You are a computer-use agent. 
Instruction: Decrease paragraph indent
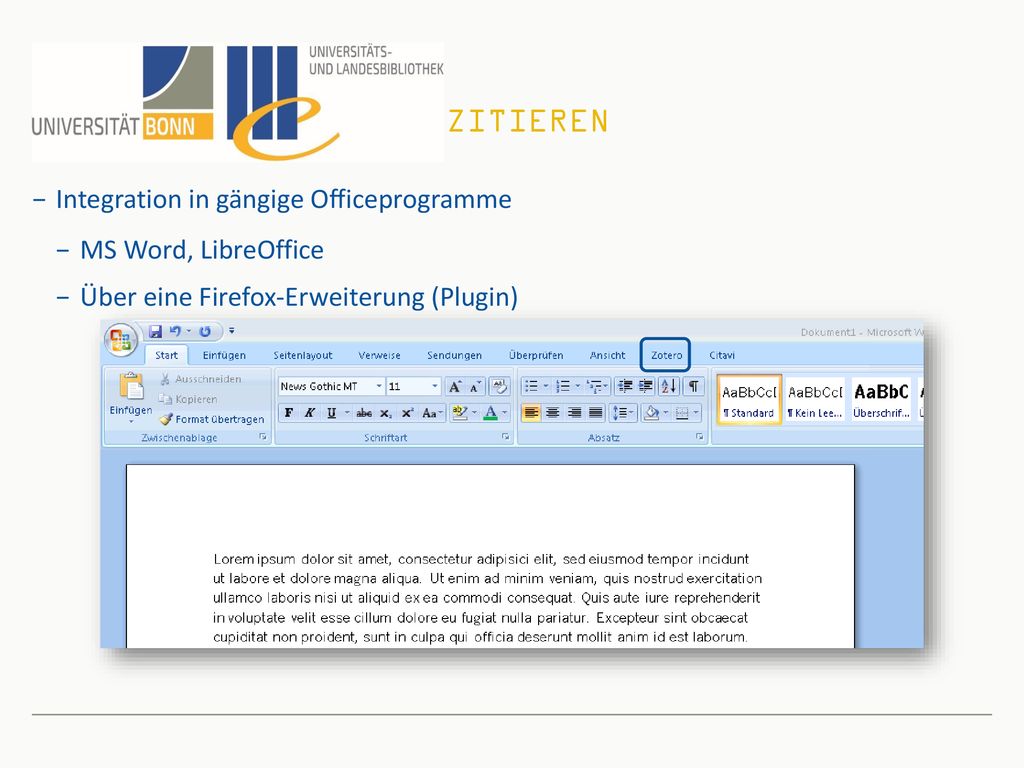624,386
